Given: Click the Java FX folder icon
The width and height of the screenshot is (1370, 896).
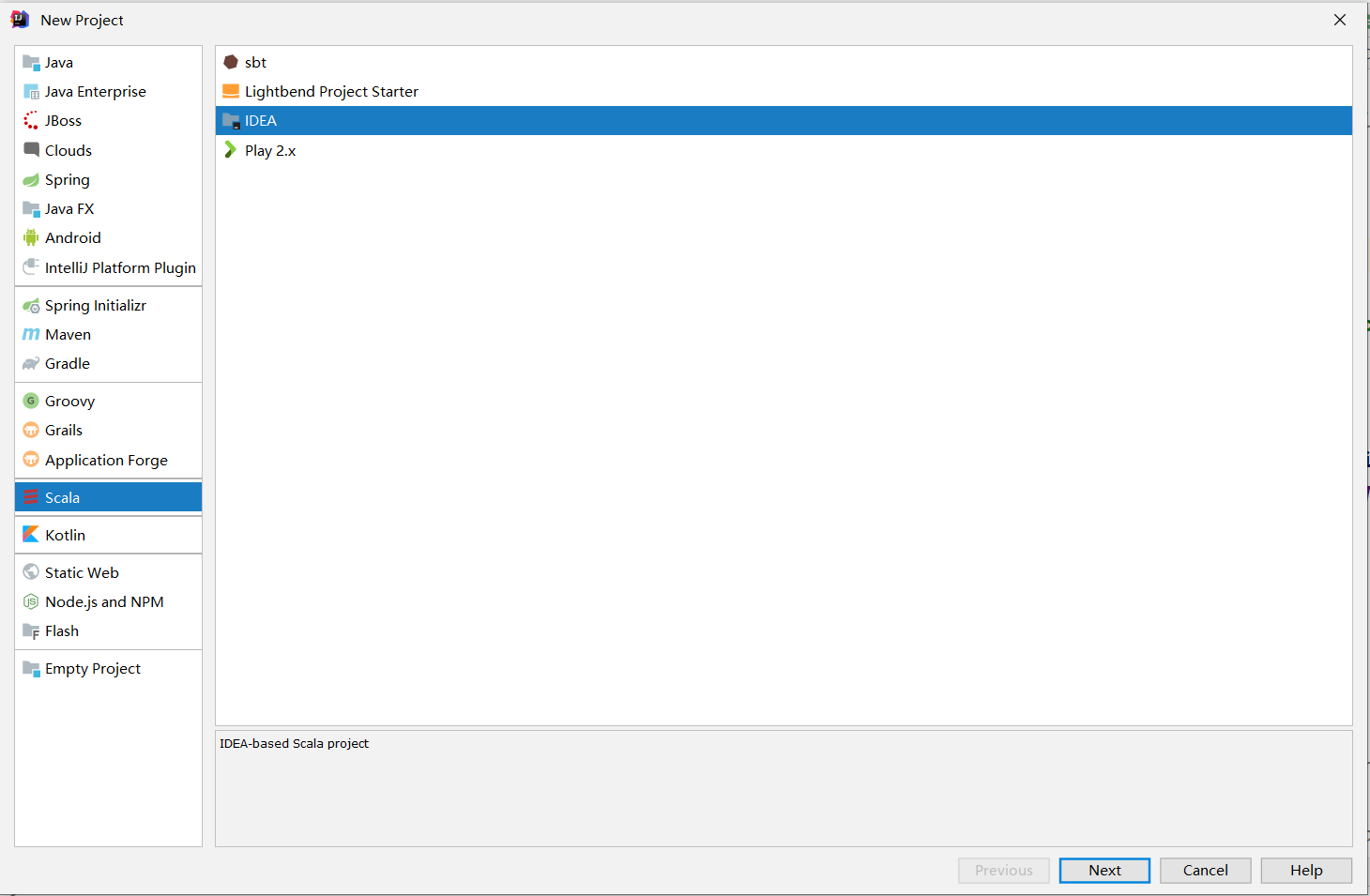Looking at the screenshot, I should click(x=31, y=208).
